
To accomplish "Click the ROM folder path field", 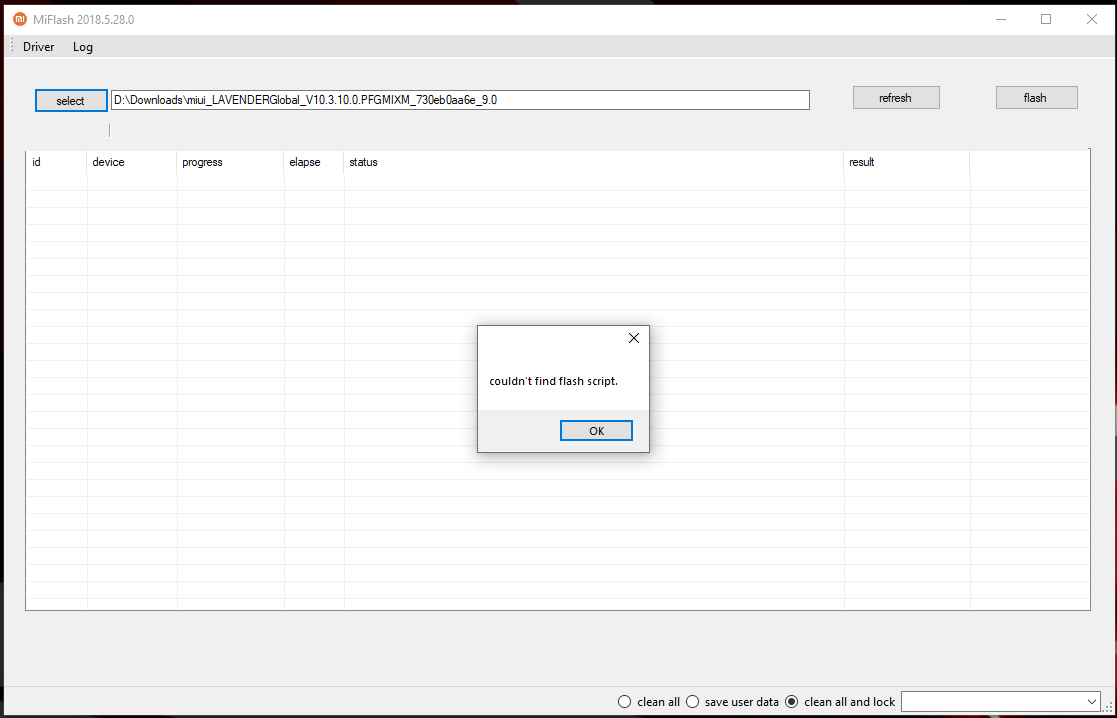I will point(460,100).
